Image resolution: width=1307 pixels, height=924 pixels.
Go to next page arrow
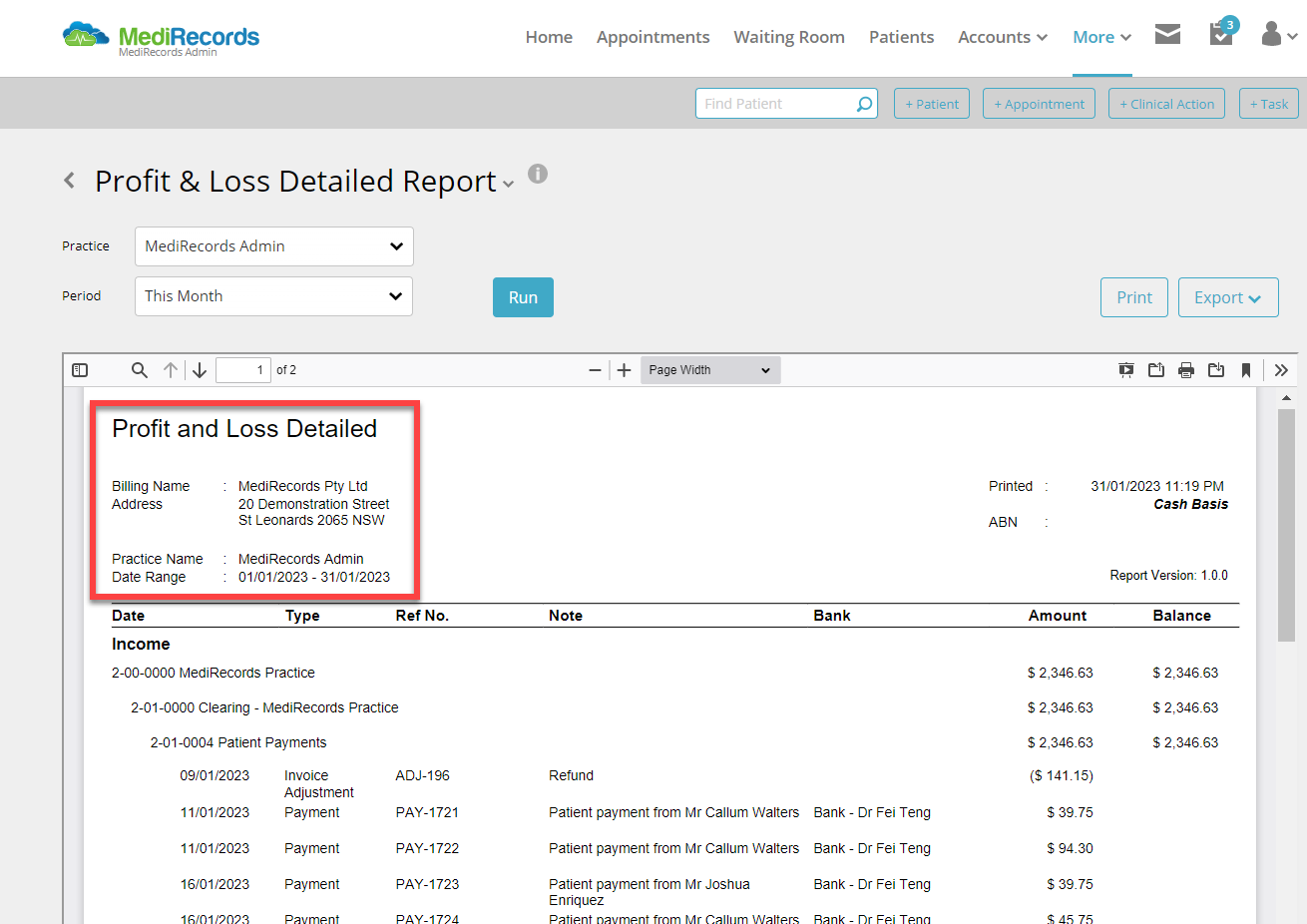coord(200,370)
